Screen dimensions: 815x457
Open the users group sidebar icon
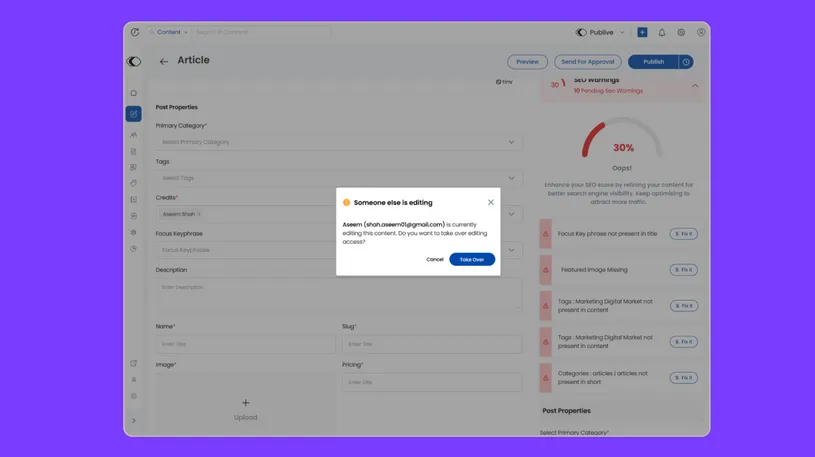(x=134, y=135)
